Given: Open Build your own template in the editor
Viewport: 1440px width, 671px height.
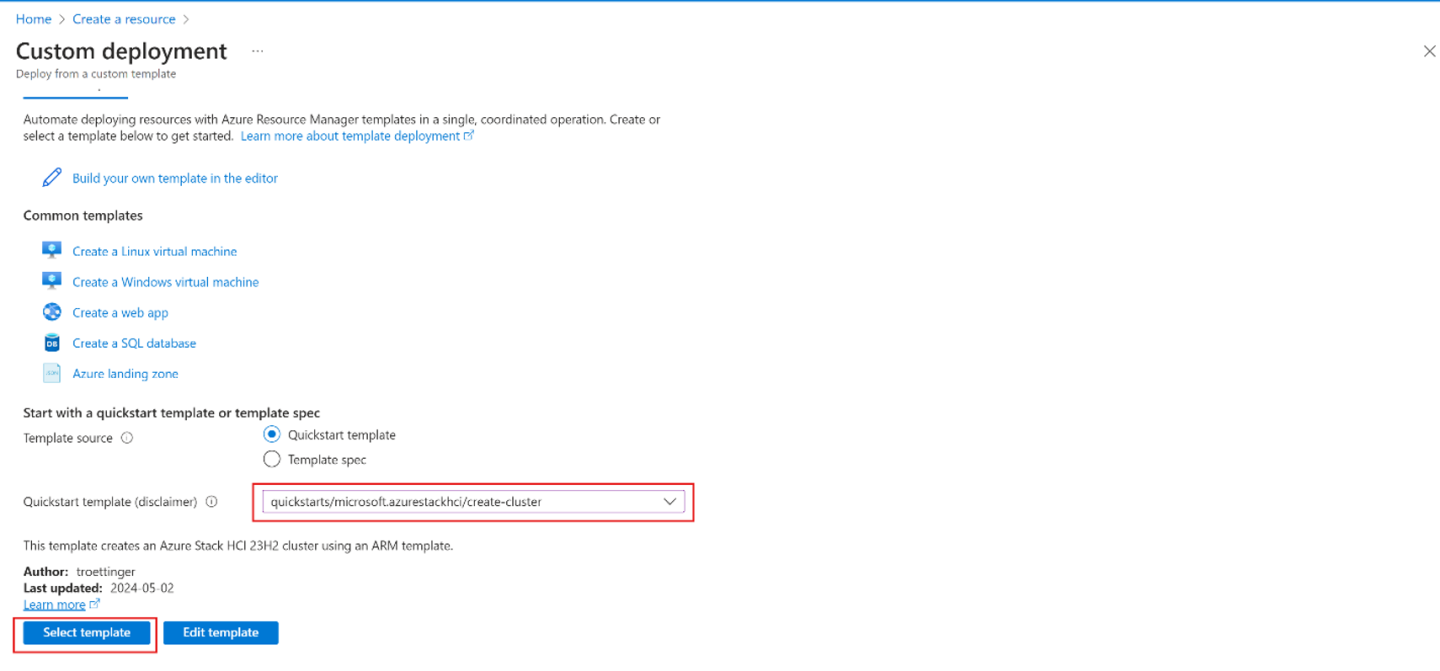Looking at the screenshot, I should click(175, 178).
